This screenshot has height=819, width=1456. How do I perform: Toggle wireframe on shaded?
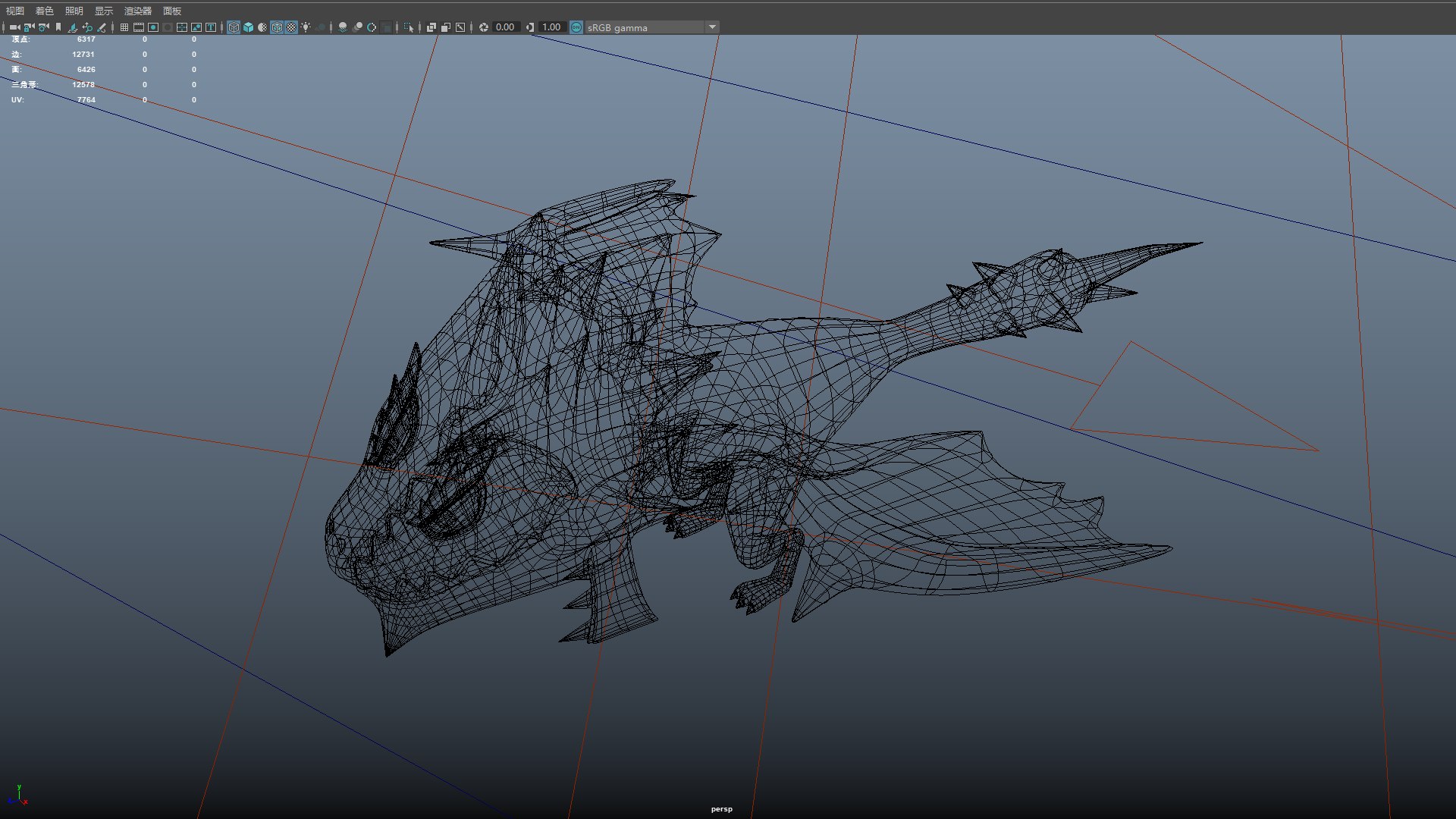277,27
